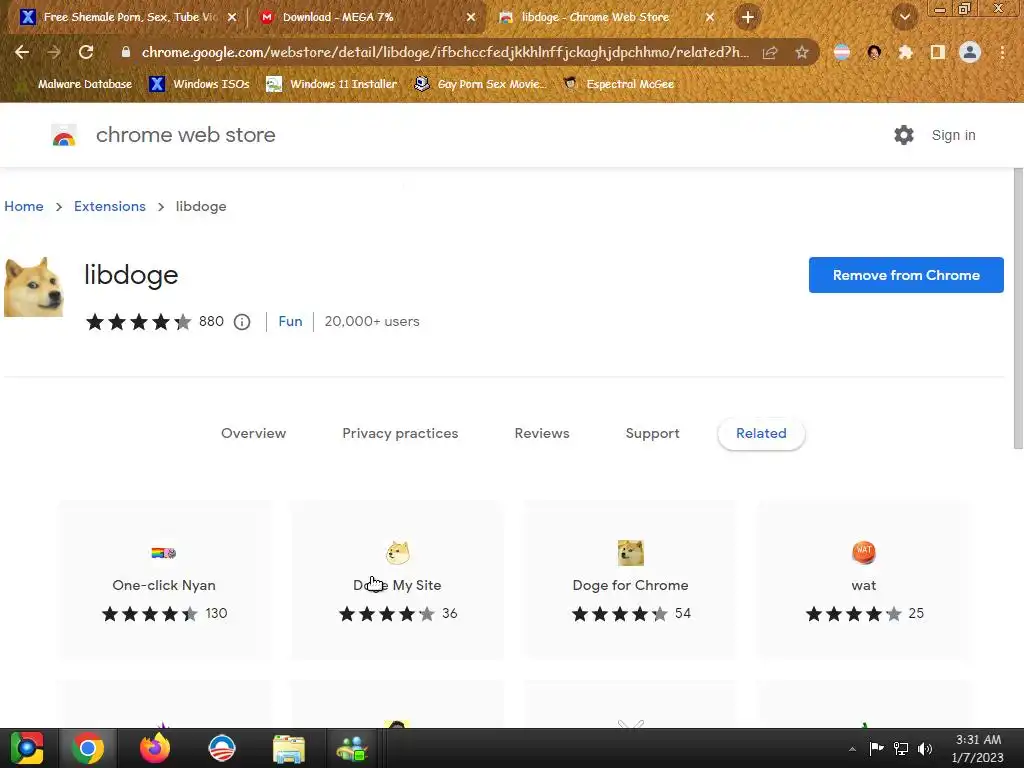
Task: Go back with the browser back arrow
Action: click(x=22, y=52)
